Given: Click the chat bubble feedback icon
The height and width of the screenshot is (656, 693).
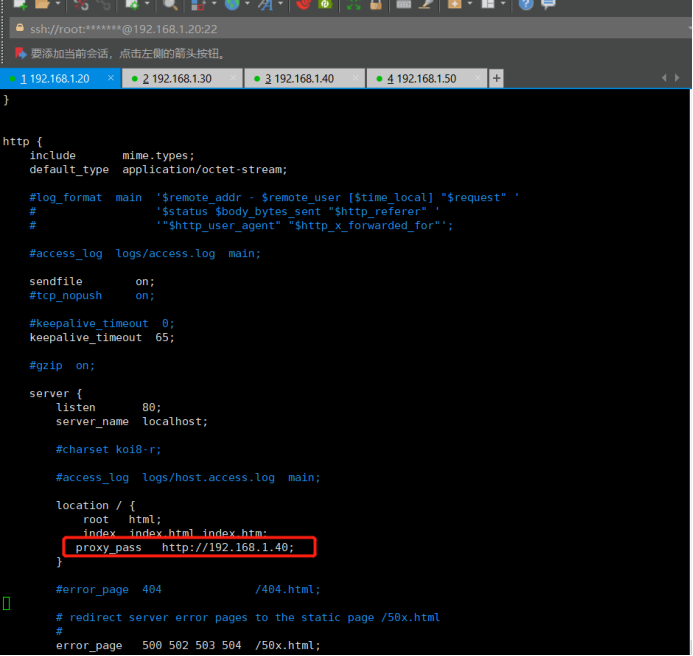Looking at the screenshot, I should [548, 4].
